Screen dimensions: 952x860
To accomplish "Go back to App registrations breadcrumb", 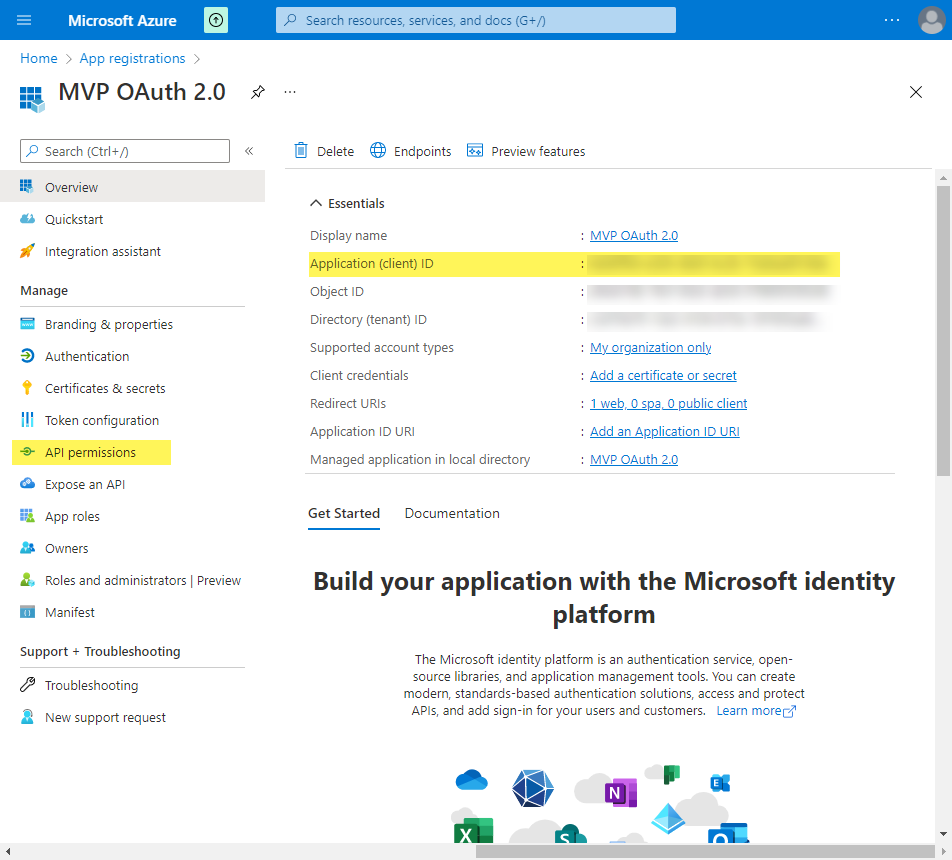I will coord(132,58).
